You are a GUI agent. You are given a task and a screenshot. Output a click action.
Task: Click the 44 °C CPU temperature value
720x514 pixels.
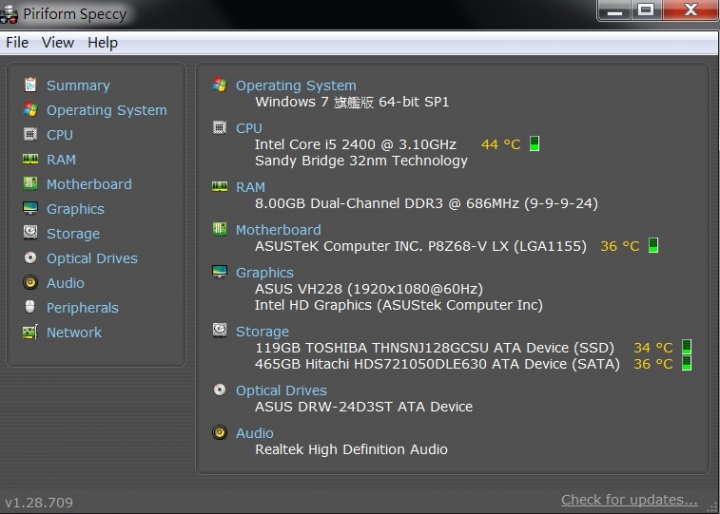[x=501, y=144]
